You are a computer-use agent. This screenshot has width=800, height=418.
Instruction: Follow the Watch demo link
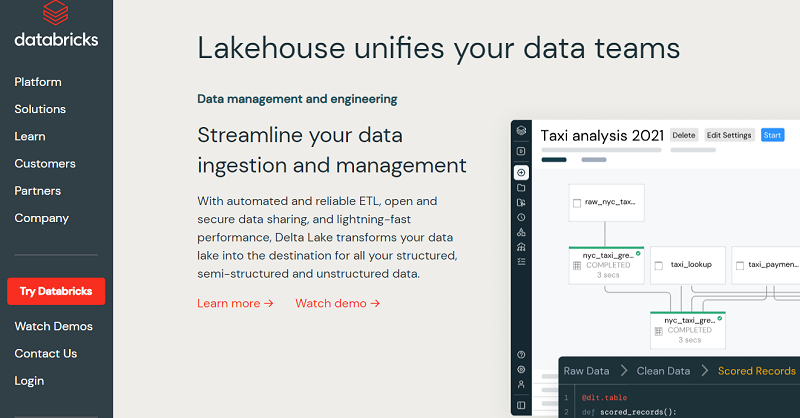pos(338,304)
